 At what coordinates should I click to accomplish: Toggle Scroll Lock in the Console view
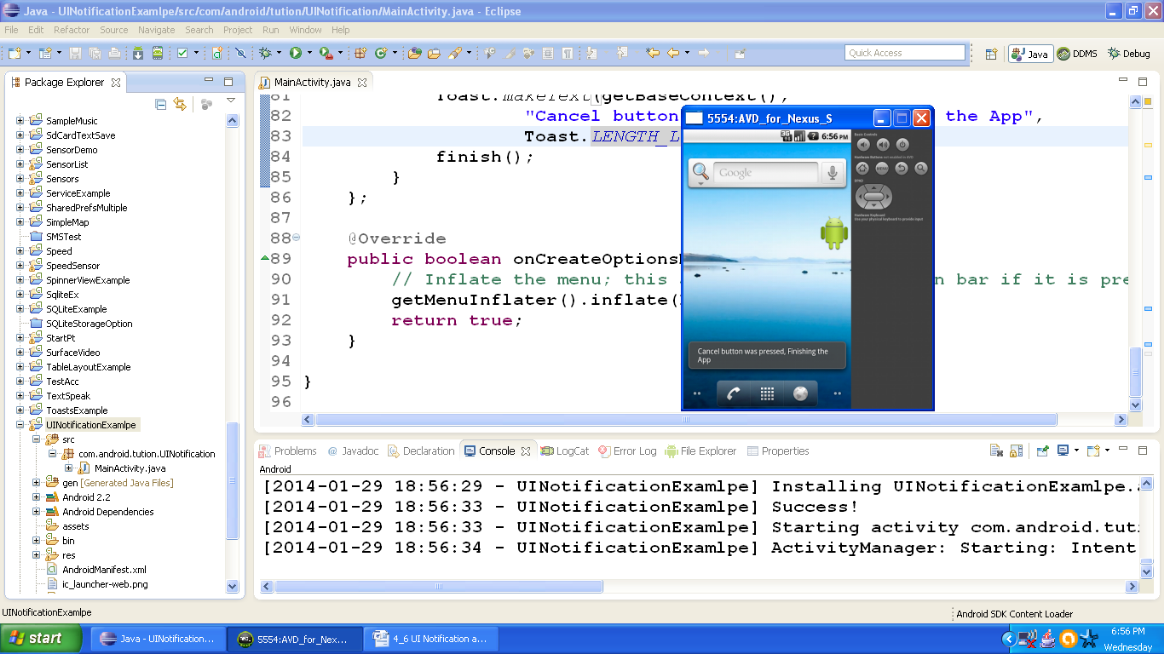pos(1015,451)
